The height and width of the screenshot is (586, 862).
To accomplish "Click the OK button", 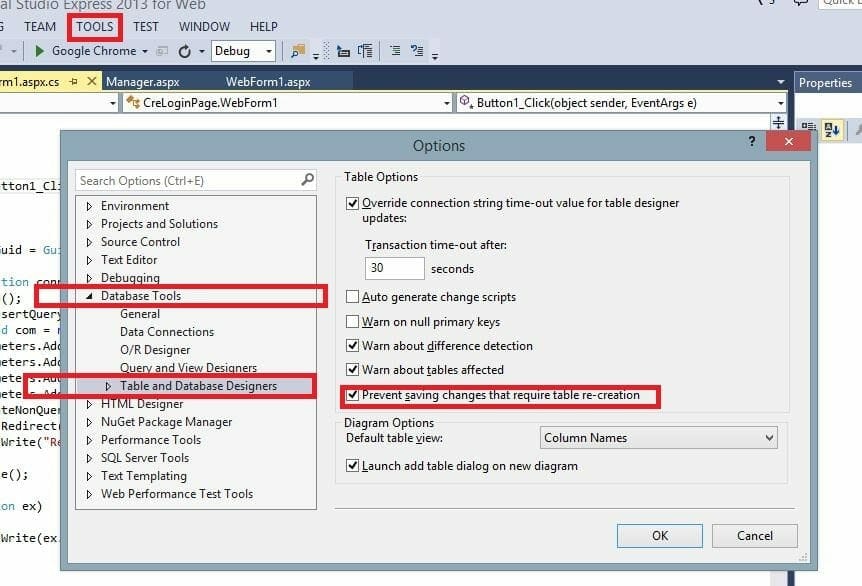I will coord(659,535).
